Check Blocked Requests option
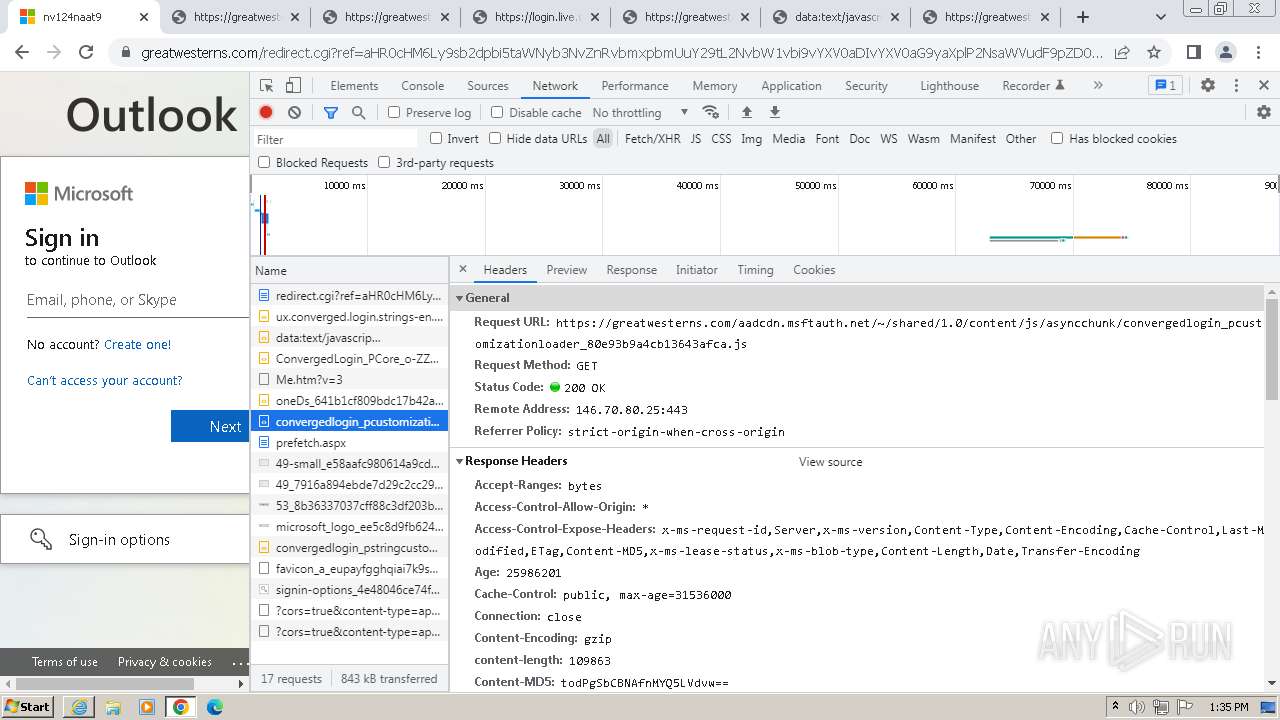Image resolution: width=1280 pixels, height=720 pixels. (x=264, y=162)
